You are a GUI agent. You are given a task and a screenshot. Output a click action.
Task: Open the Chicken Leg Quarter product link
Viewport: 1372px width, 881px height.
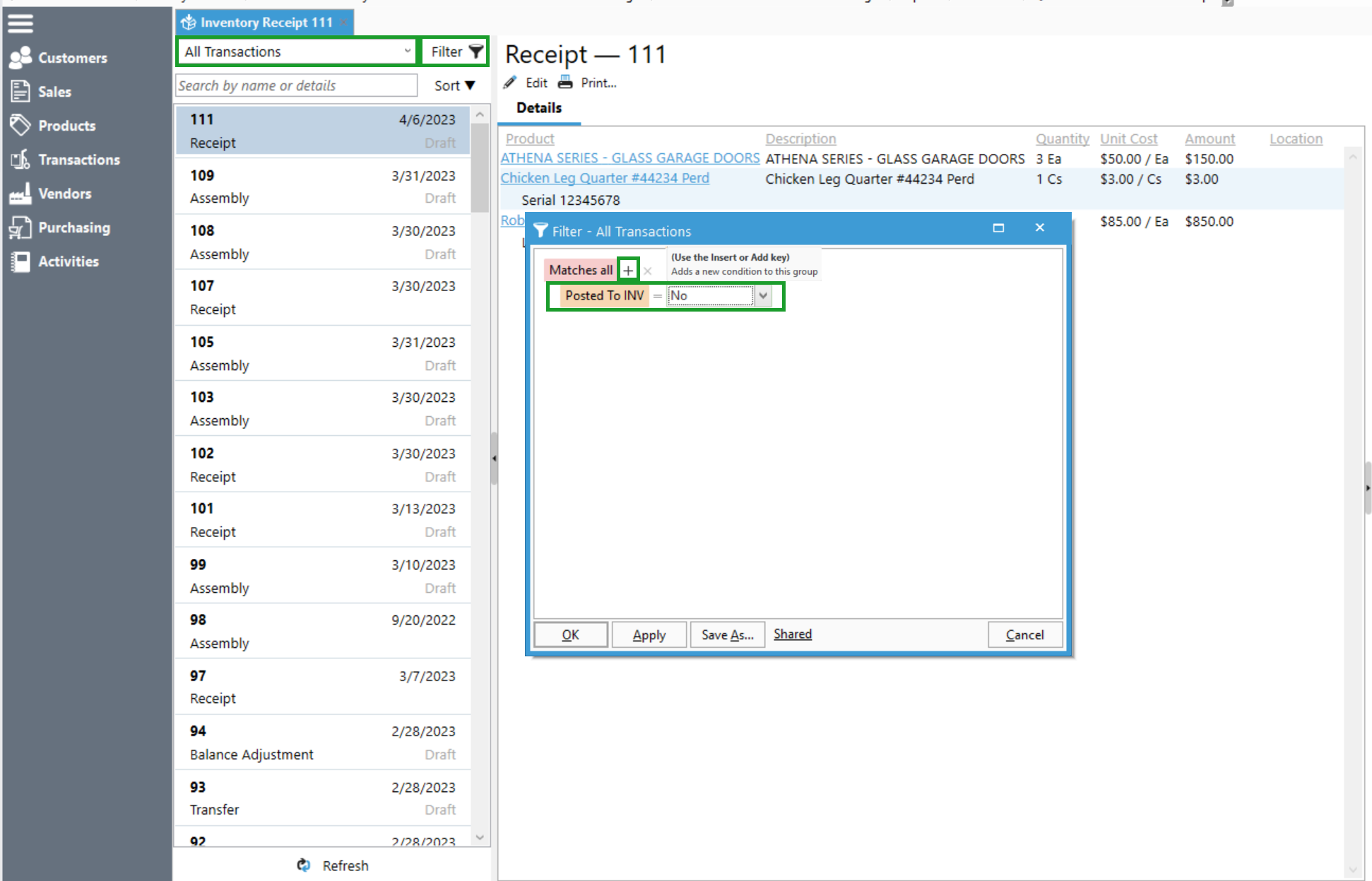point(605,178)
